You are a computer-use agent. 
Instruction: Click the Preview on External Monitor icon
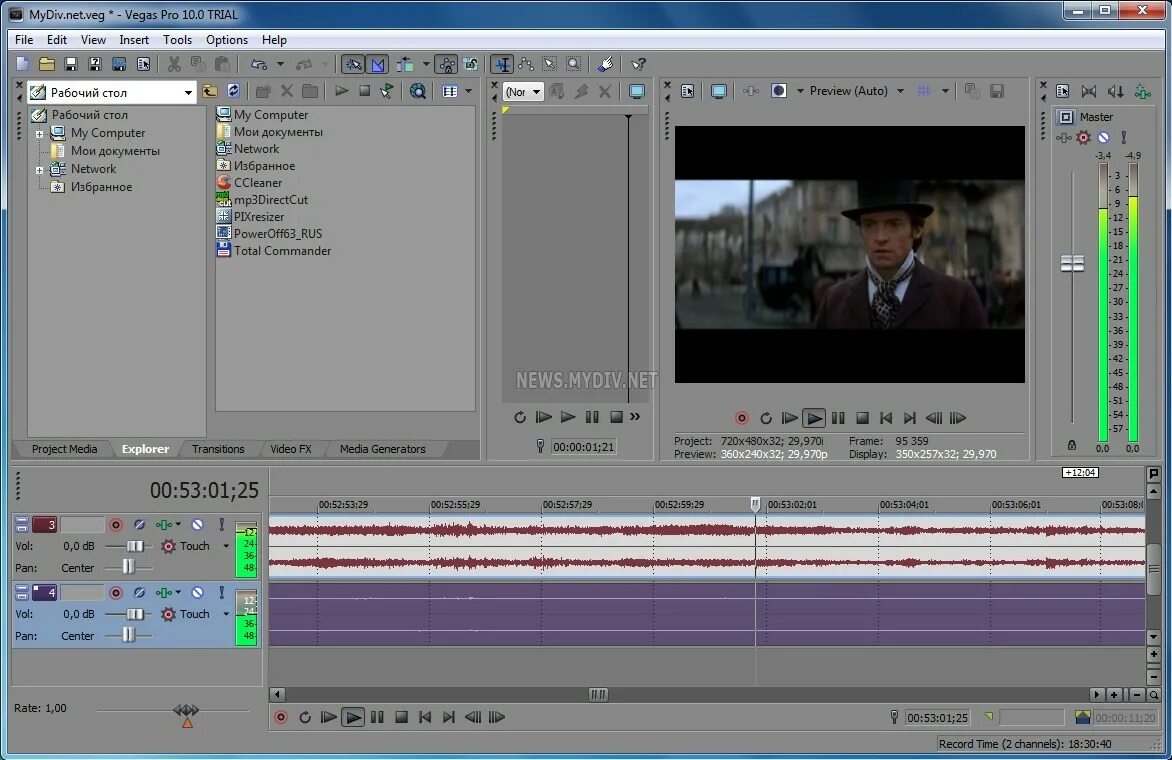point(718,91)
